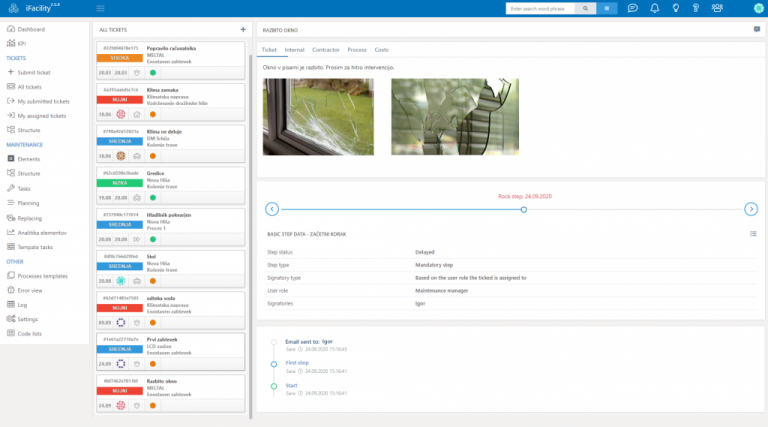This screenshot has height=427, width=768.
Task: Switch to the Costs tab
Action: pyautogui.click(x=381, y=49)
